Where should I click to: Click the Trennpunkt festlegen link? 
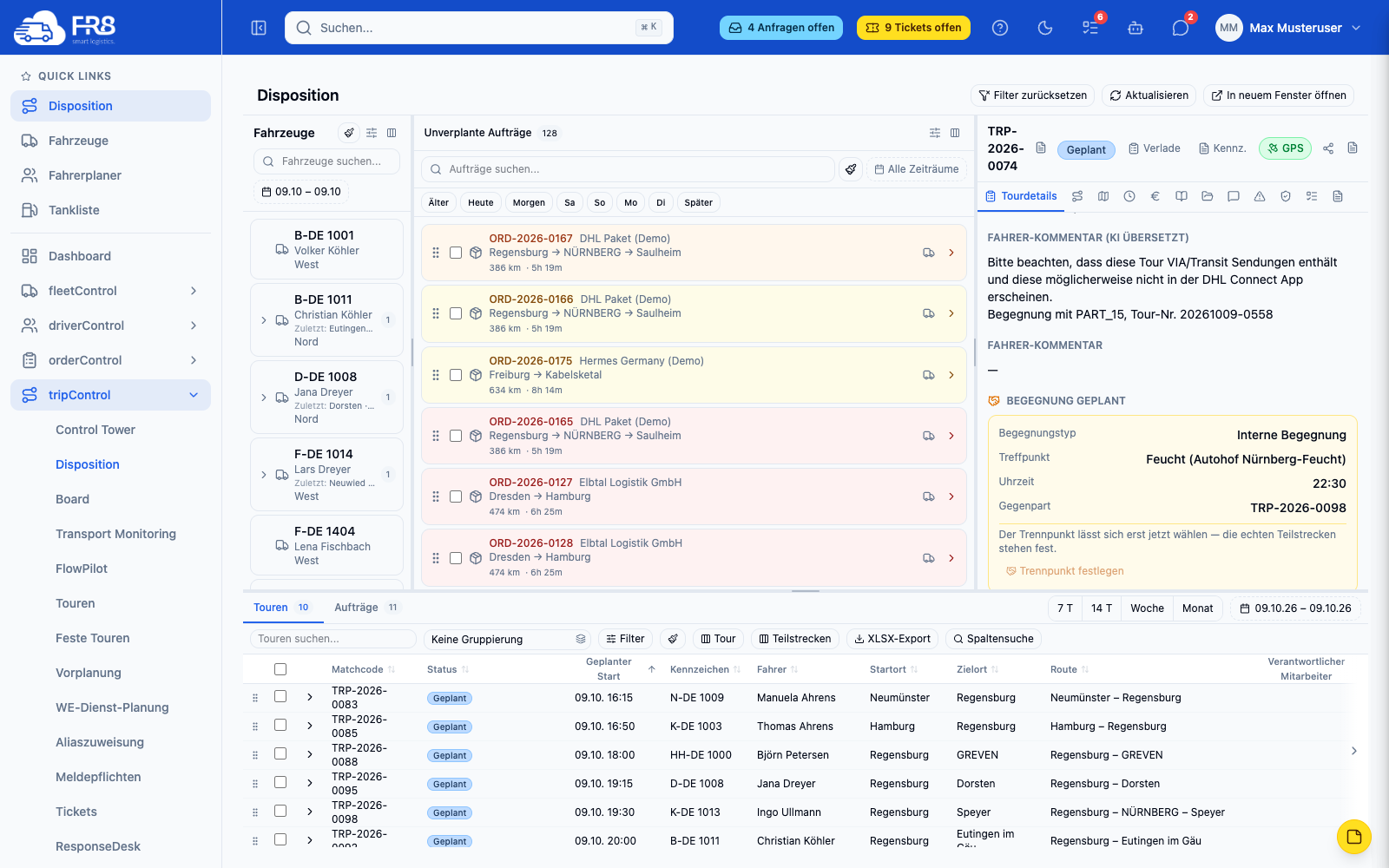(1064, 571)
